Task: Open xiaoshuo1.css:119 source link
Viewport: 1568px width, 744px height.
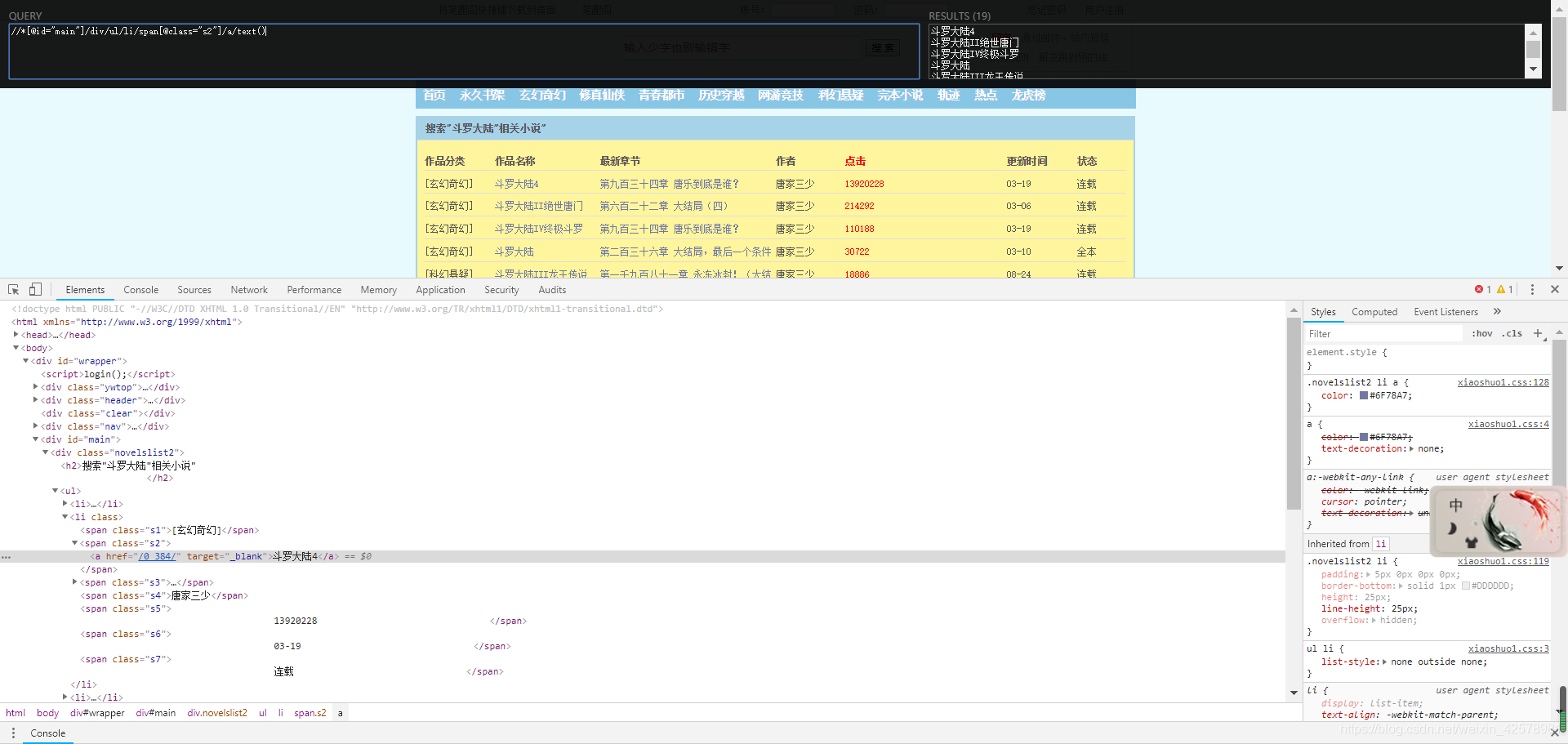Action: pyautogui.click(x=1503, y=561)
